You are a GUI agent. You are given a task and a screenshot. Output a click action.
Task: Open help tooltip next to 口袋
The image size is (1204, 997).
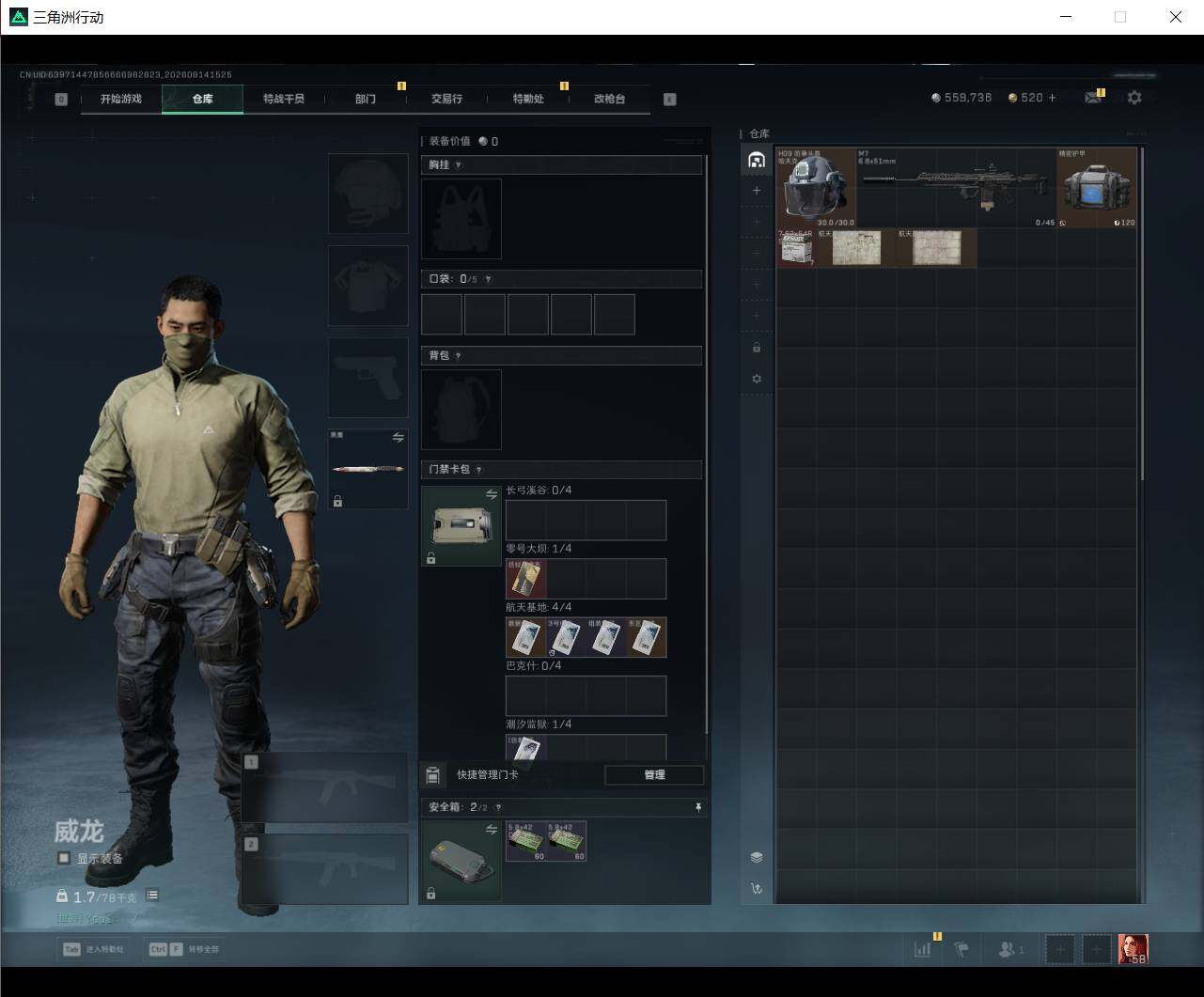pyautogui.click(x=487, y=279)
